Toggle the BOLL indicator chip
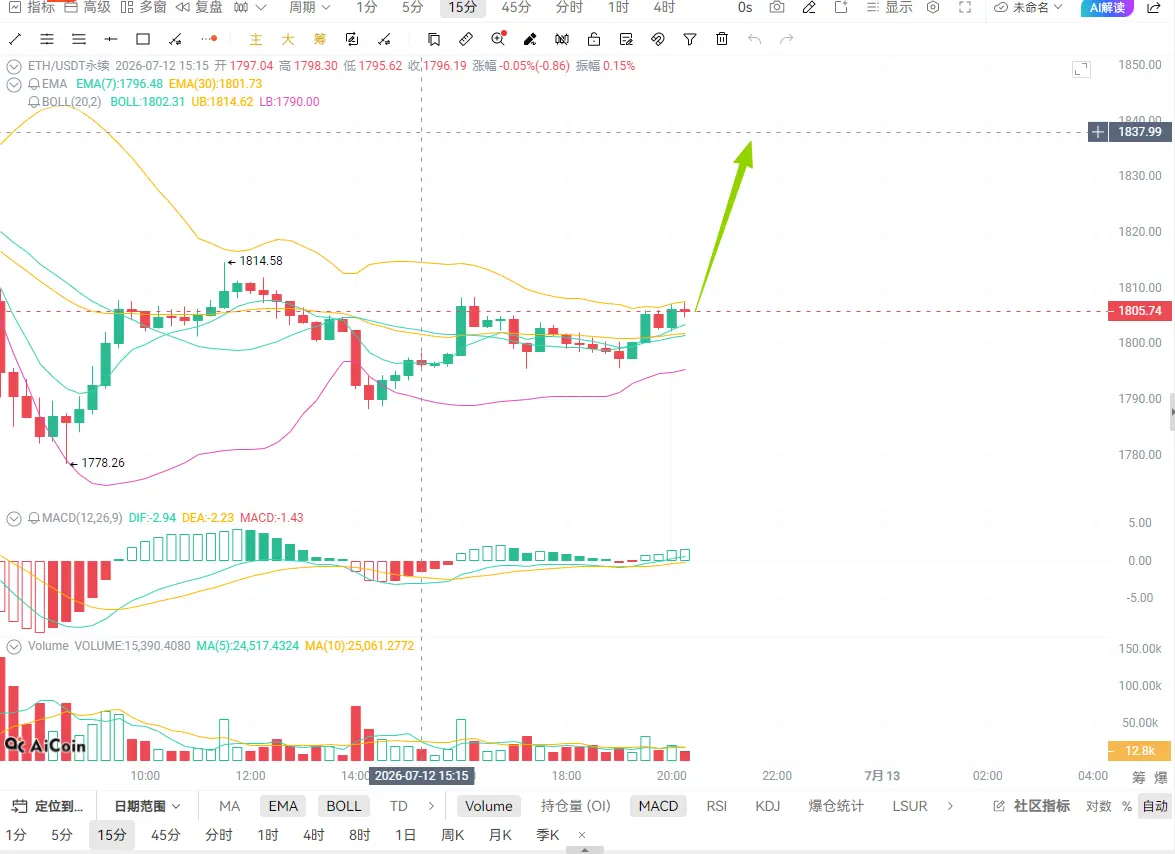Image resolution: width=1175 pixels, height=854 pixels. point(344,806)
